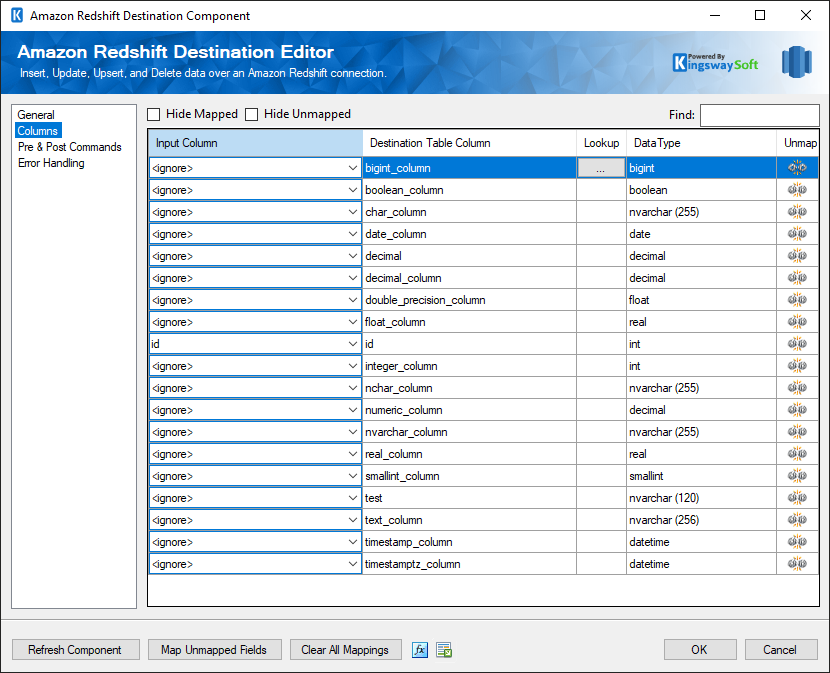
Task: Click unmap icon for smallint_column row
Action: pos(797,475)
